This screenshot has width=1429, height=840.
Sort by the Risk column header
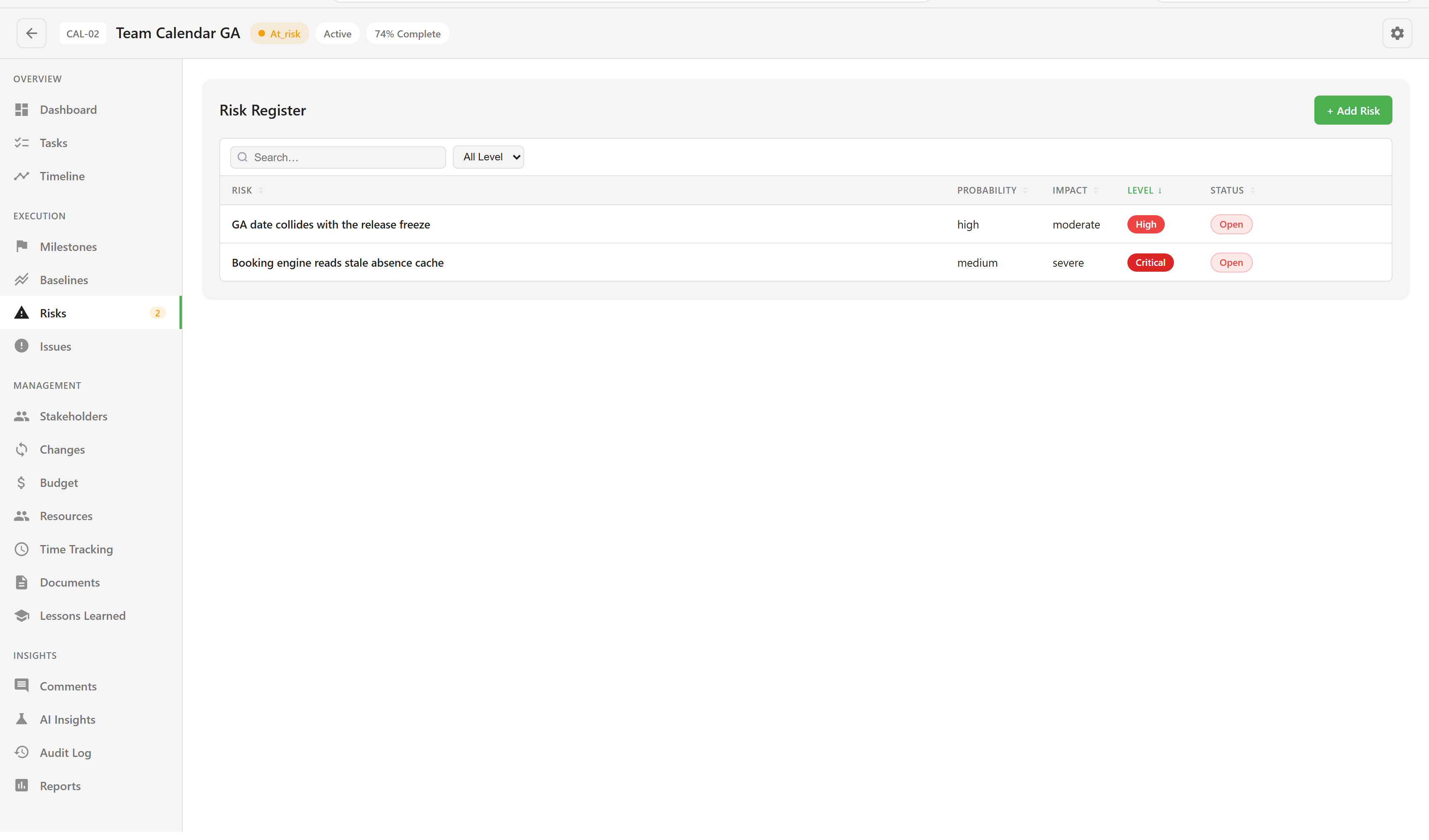pos(247,191)
